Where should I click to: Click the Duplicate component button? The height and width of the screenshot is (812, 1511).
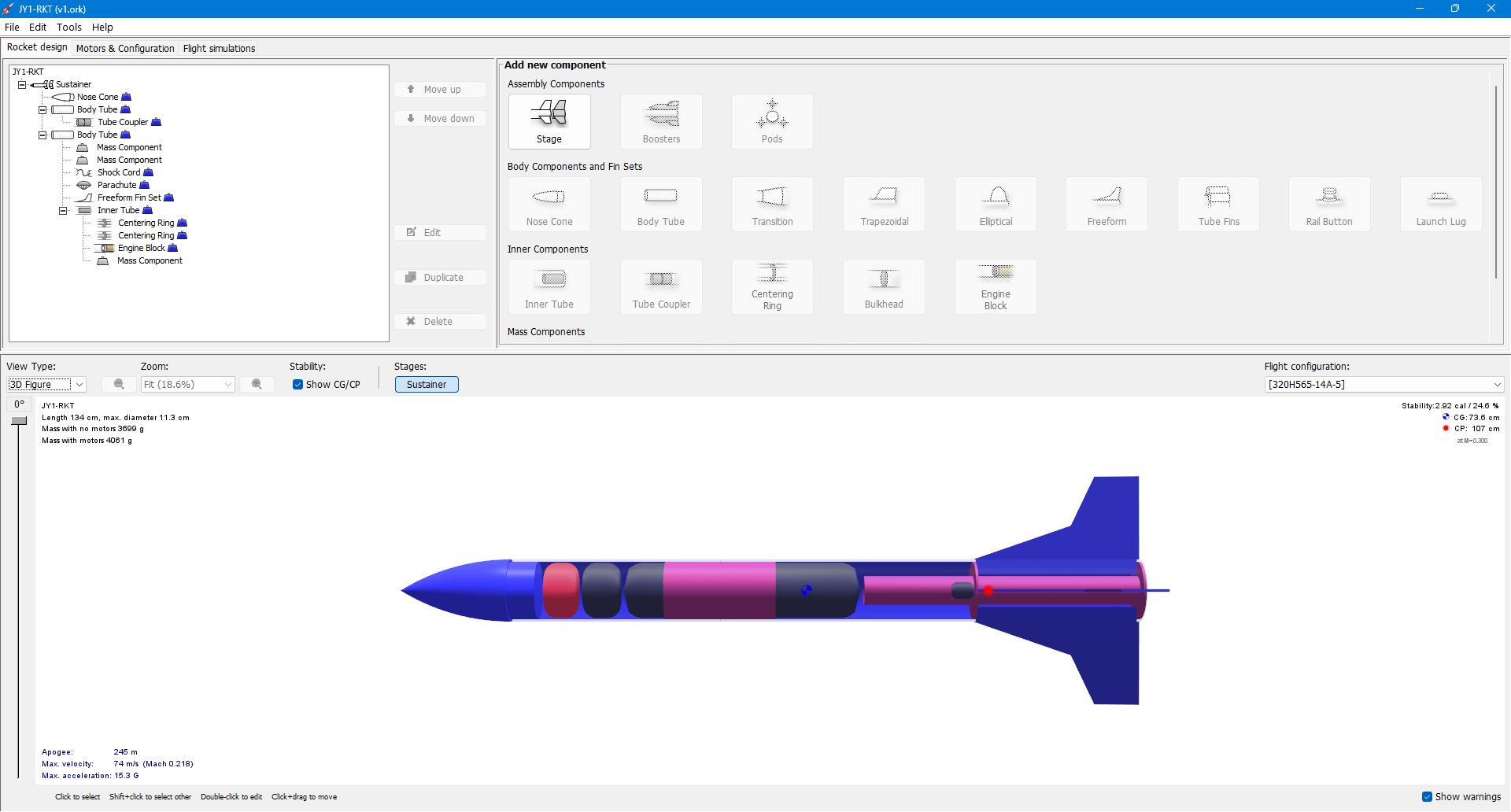pos(440,278)
